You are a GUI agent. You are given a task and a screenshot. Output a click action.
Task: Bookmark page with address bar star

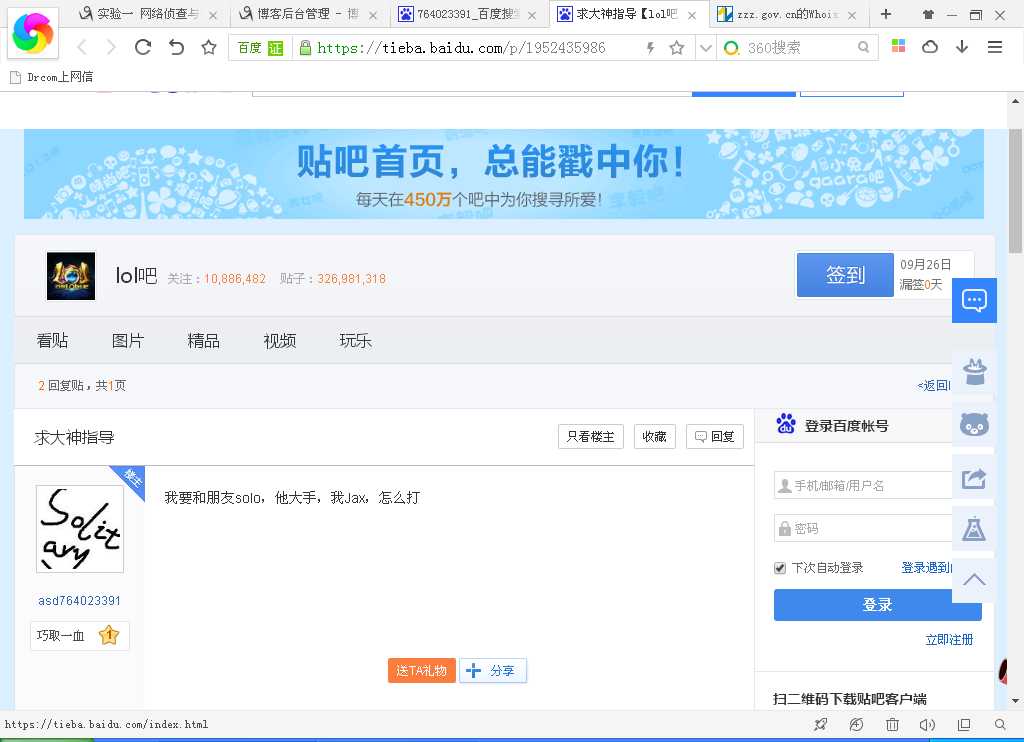tap(677, 48)
